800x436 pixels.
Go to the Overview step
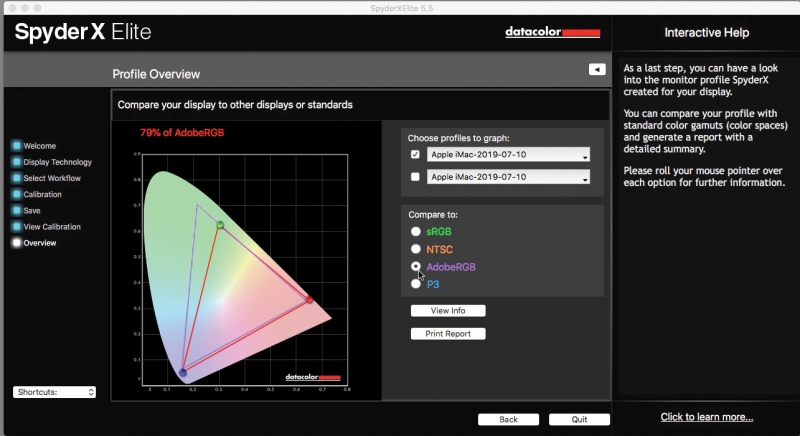pos(40,243)
